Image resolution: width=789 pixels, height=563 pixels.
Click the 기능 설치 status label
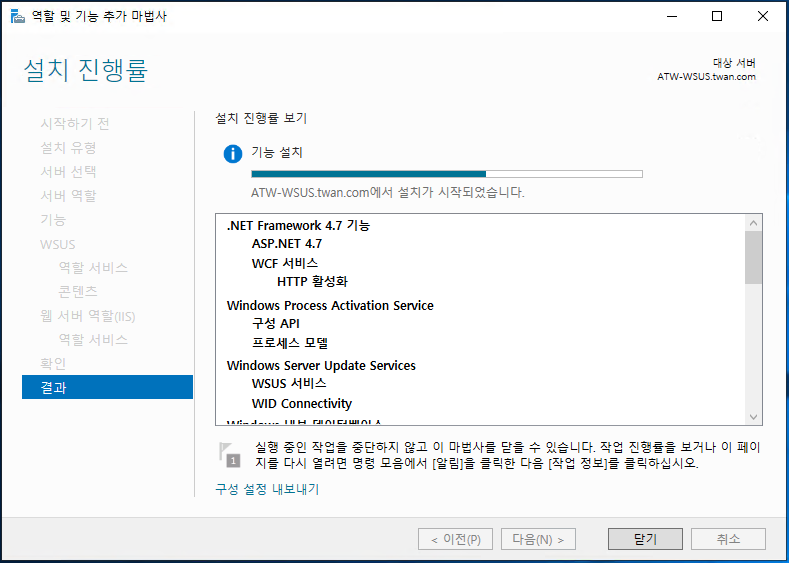click(277, 152)
